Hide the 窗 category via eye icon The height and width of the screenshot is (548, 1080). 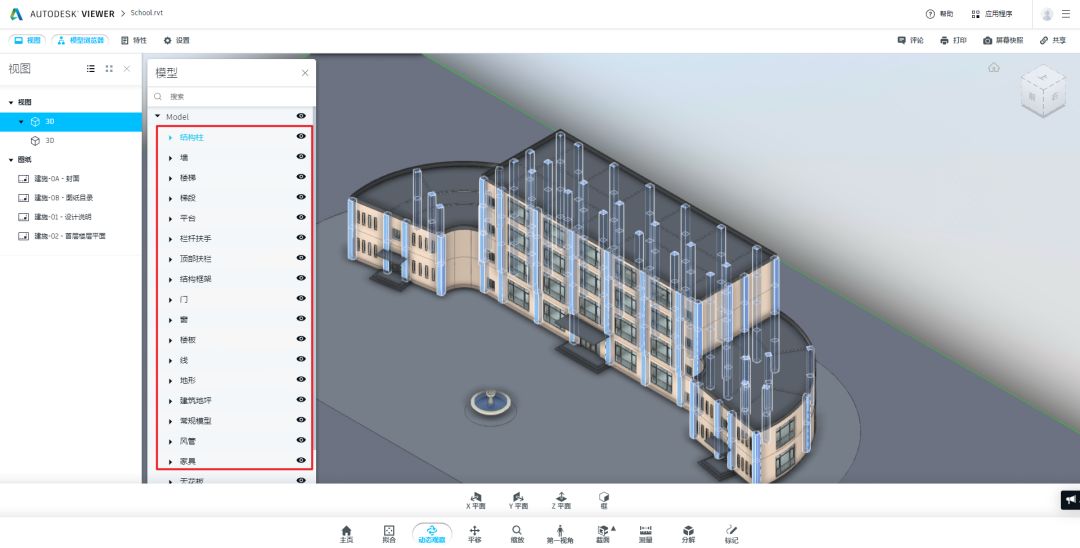tap(301, 319)
